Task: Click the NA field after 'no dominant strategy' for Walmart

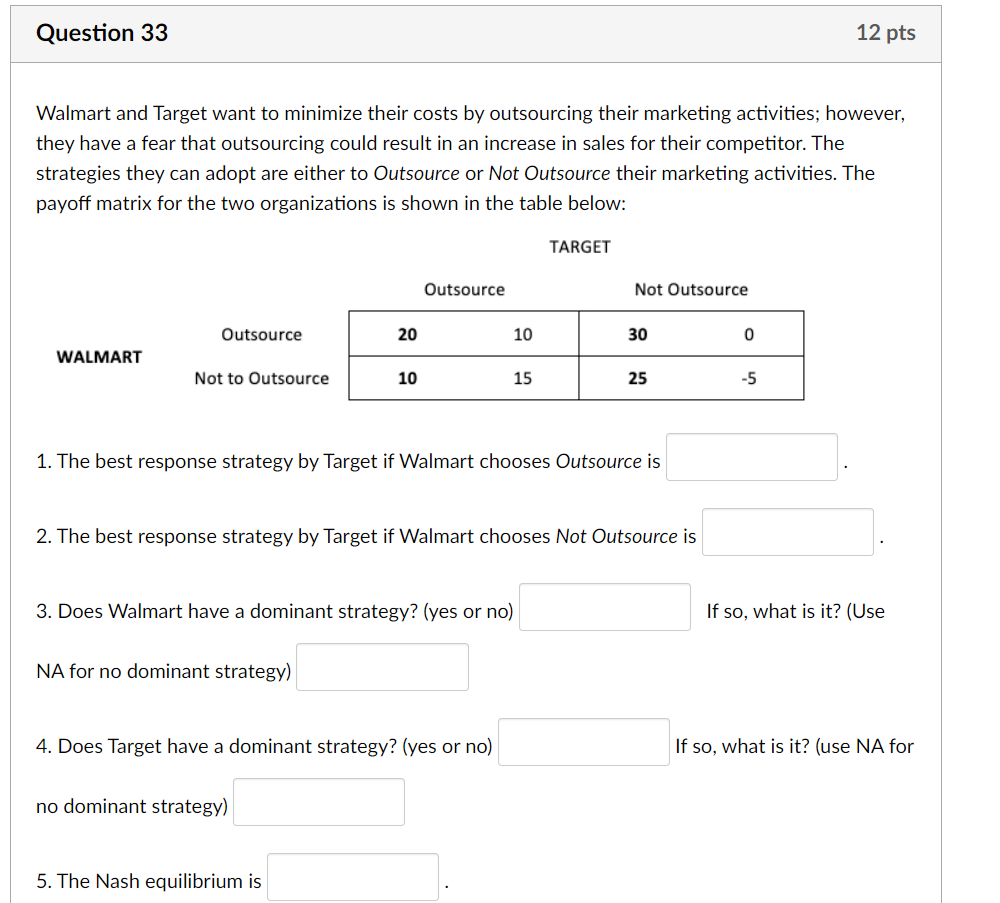Action: 382,667
